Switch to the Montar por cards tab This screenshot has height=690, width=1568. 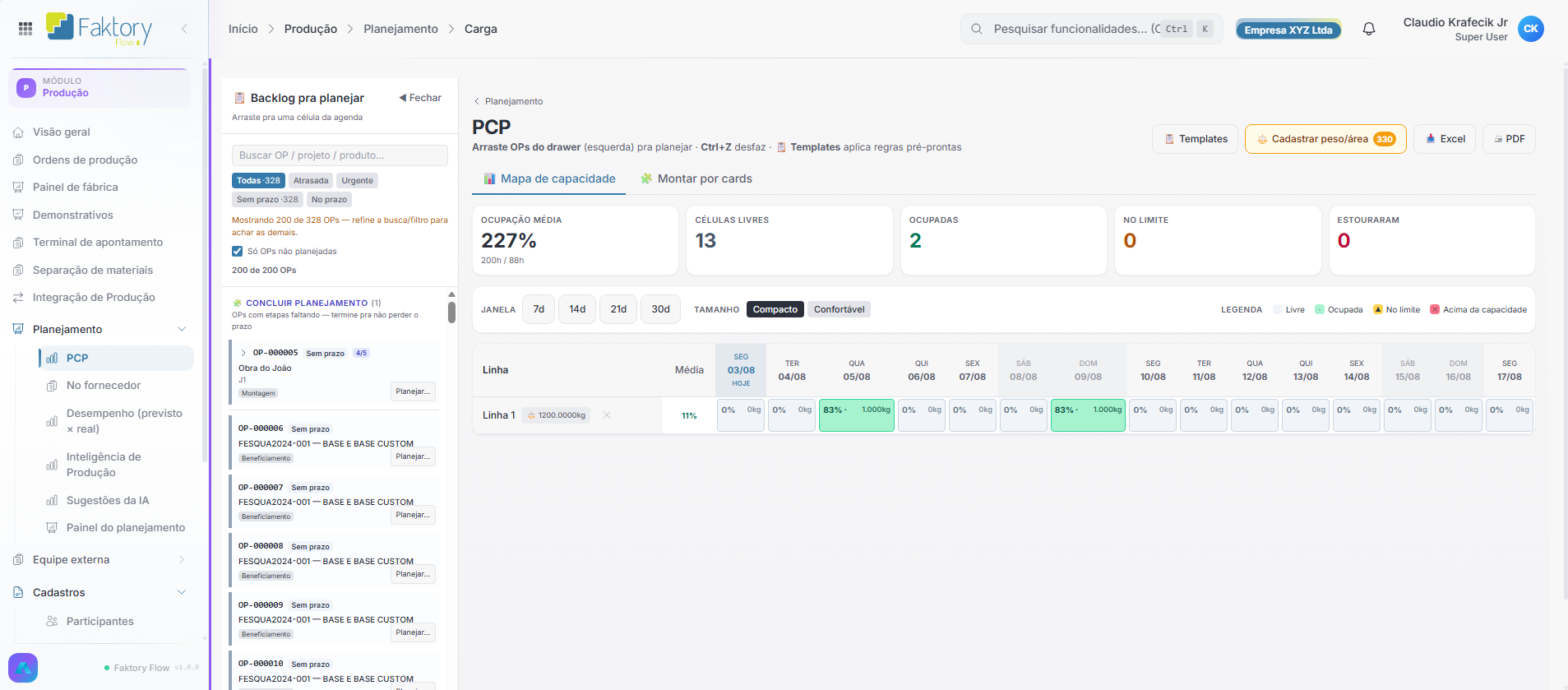click(696, 179)
